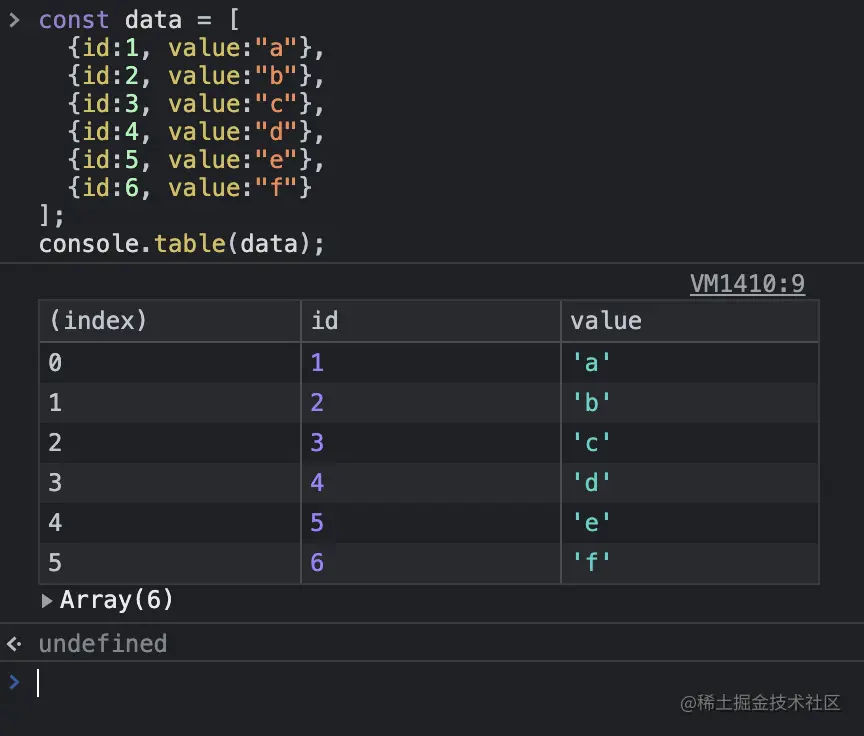
Task: Click the console.table(data) code line
Action: point(182,243)
